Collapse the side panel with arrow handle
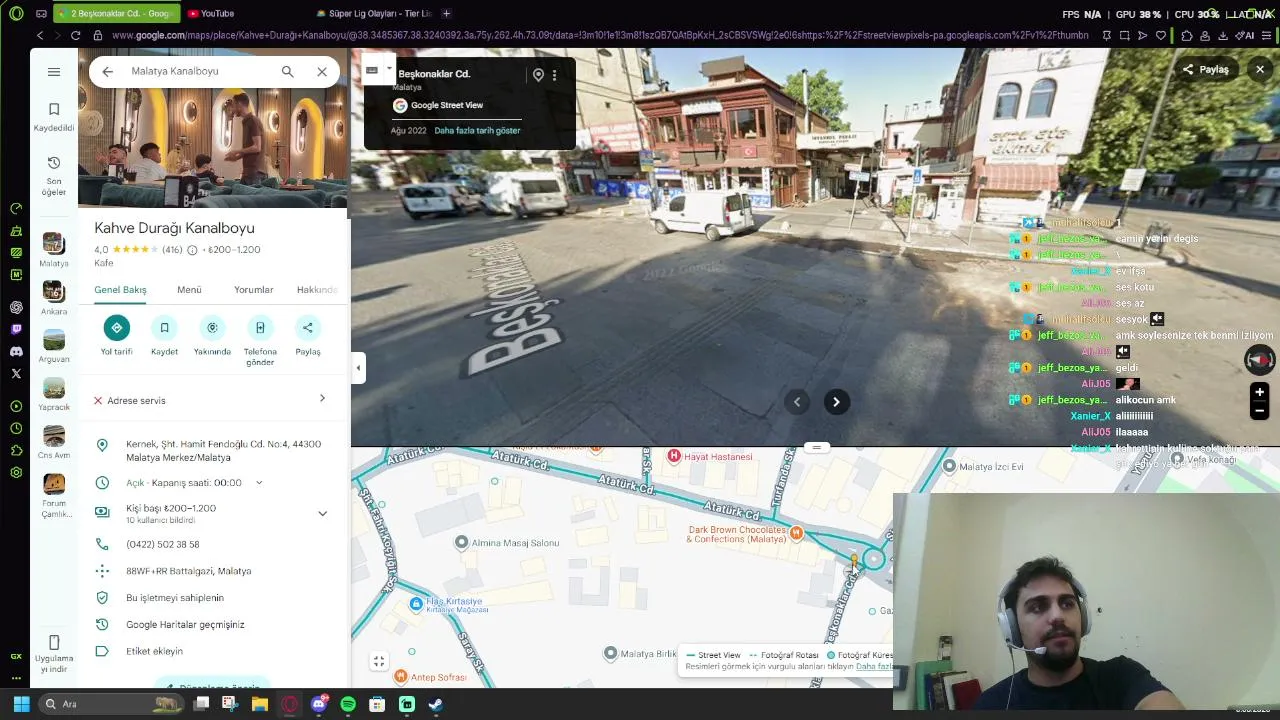 tap(358, 368)
